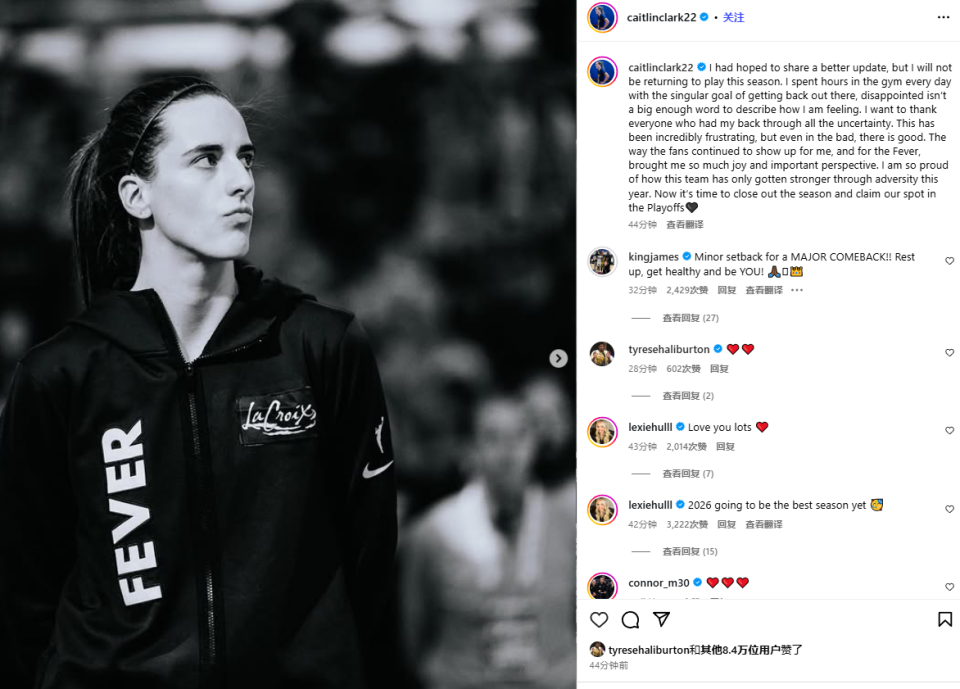Share the post via paper plane icon
Viewport: 960px width, 689px height.
click(x=661, y=619)
